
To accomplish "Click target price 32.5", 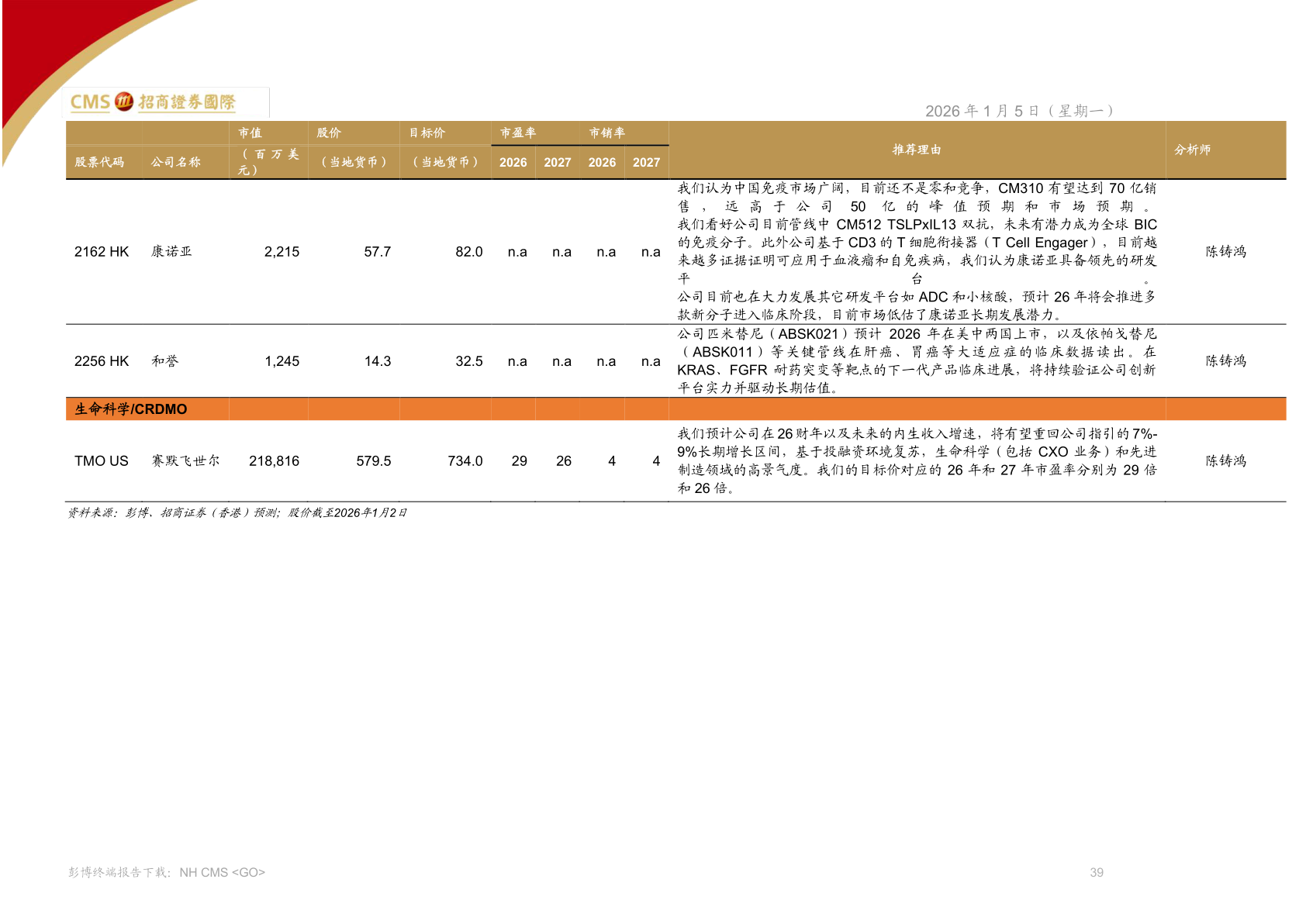I will [469, 361].
